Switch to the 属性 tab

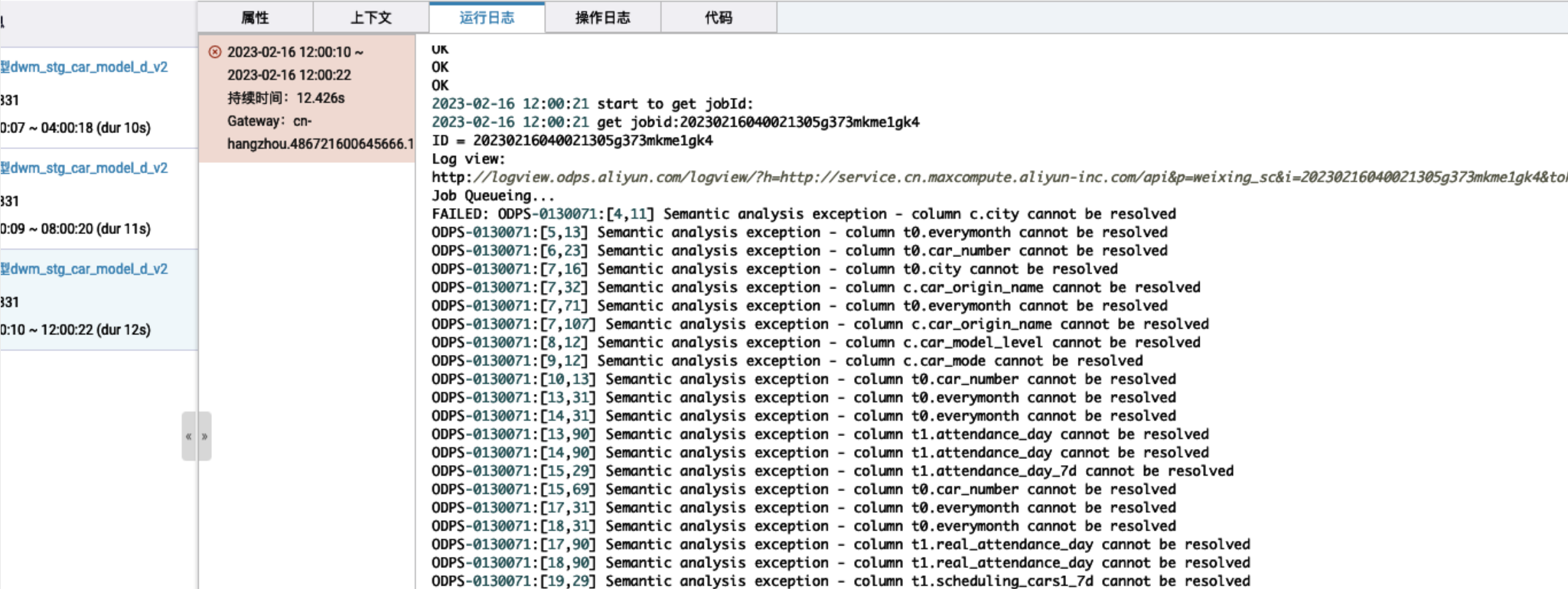point(255,18)
